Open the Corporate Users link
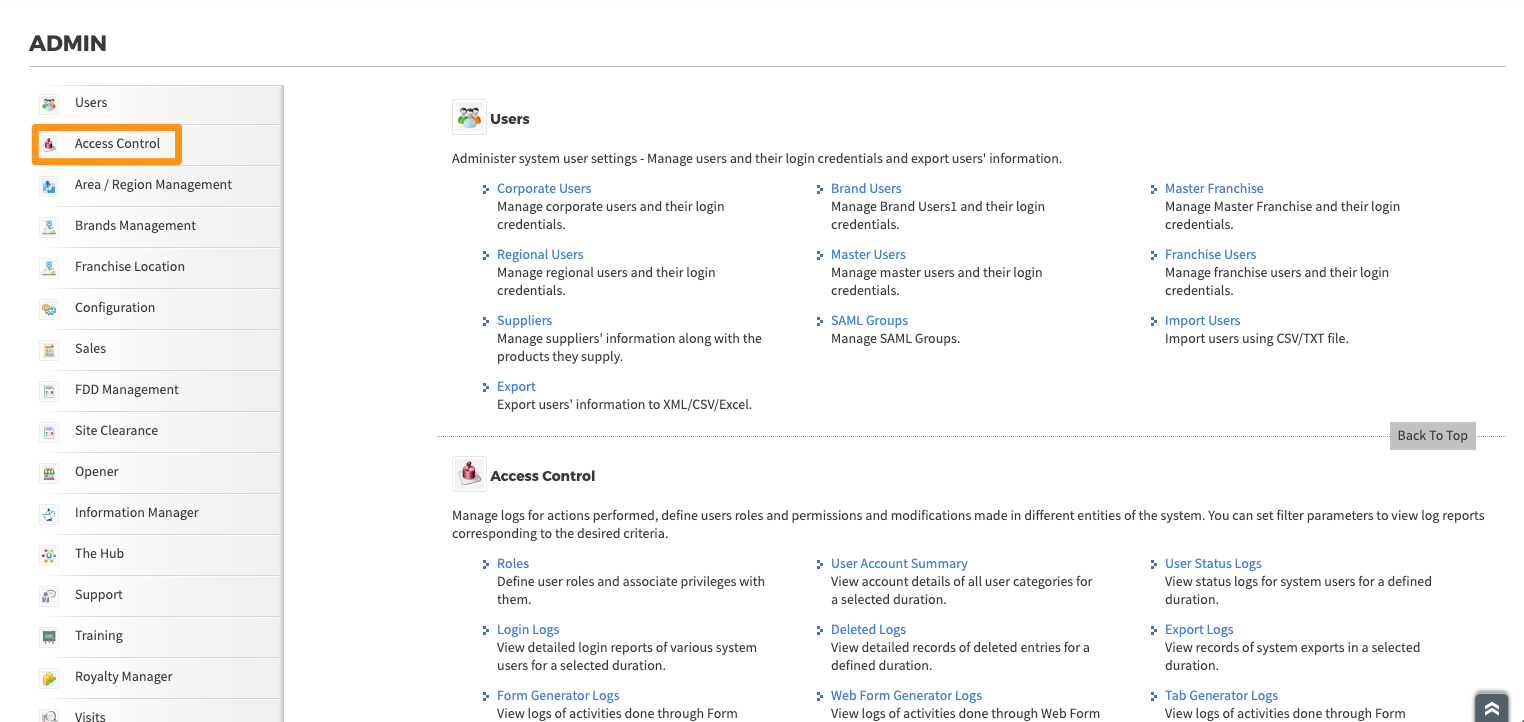The image size is (1524, 722). point(544,188)
